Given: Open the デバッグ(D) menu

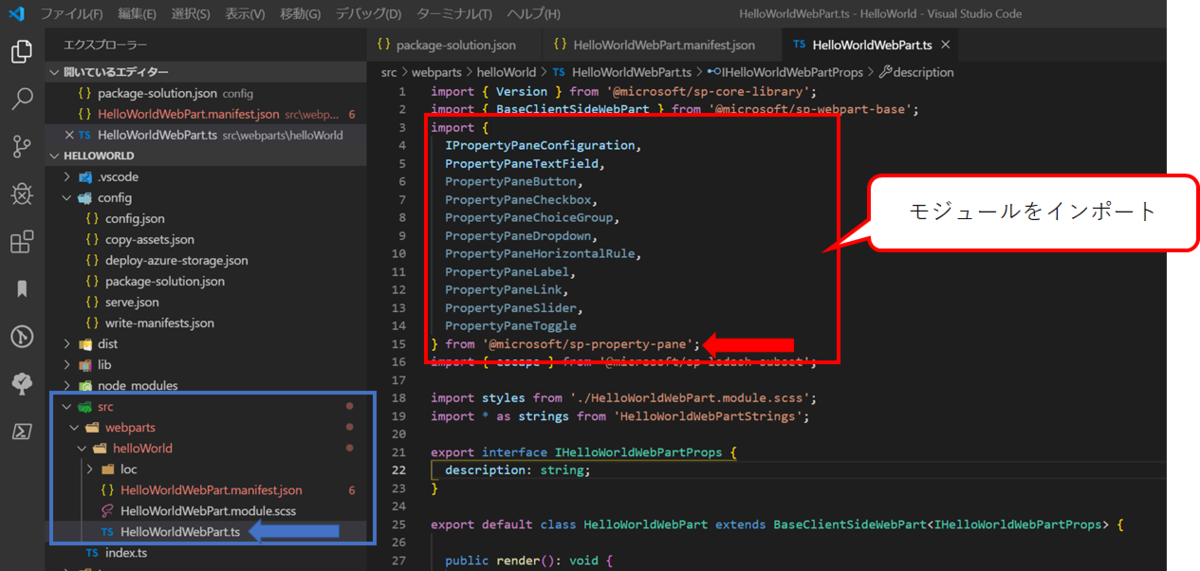Looking at the screenshot, I should pos(368,14).
